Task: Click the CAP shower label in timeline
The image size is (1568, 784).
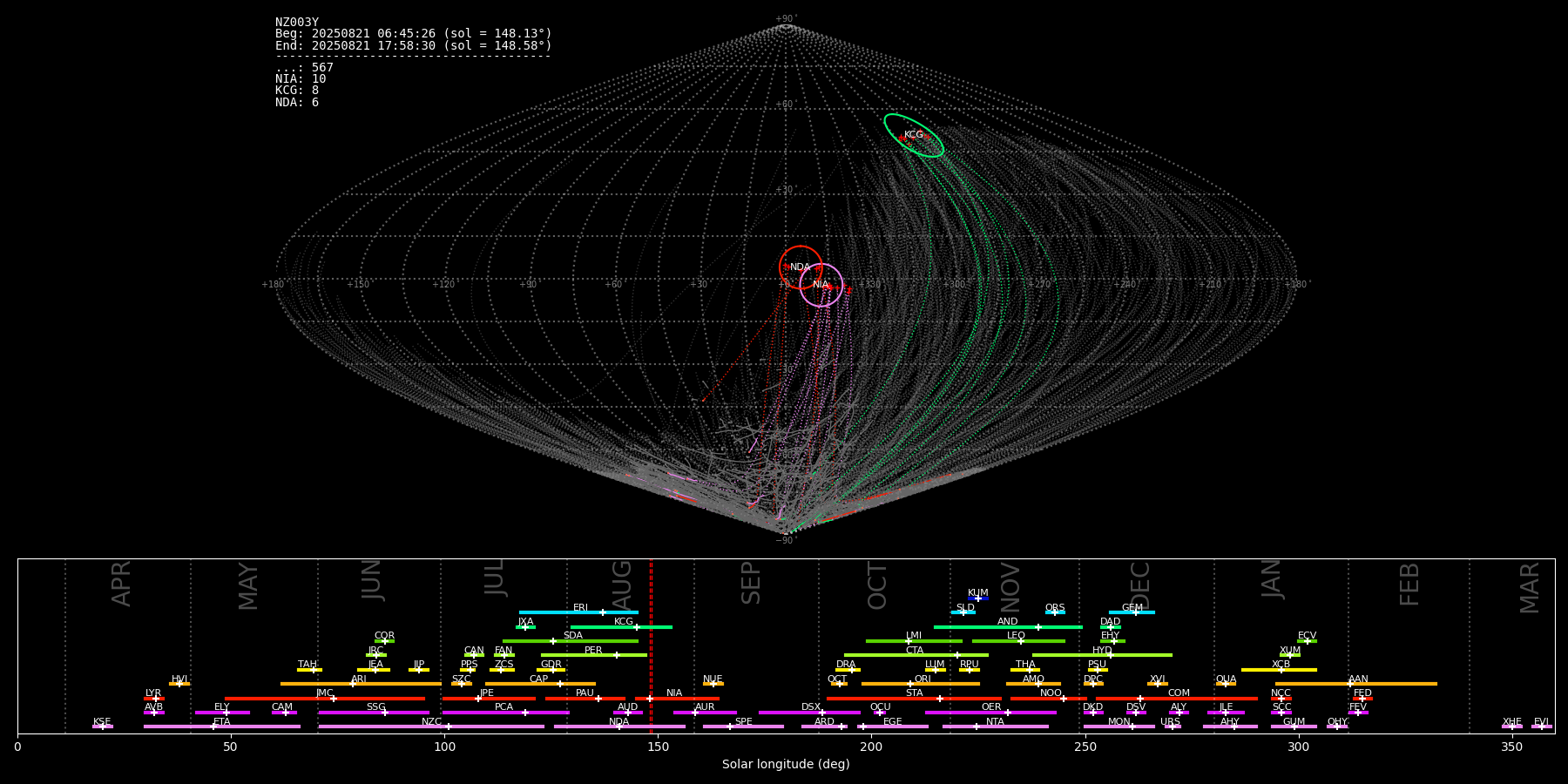Action: click(539, 679)
